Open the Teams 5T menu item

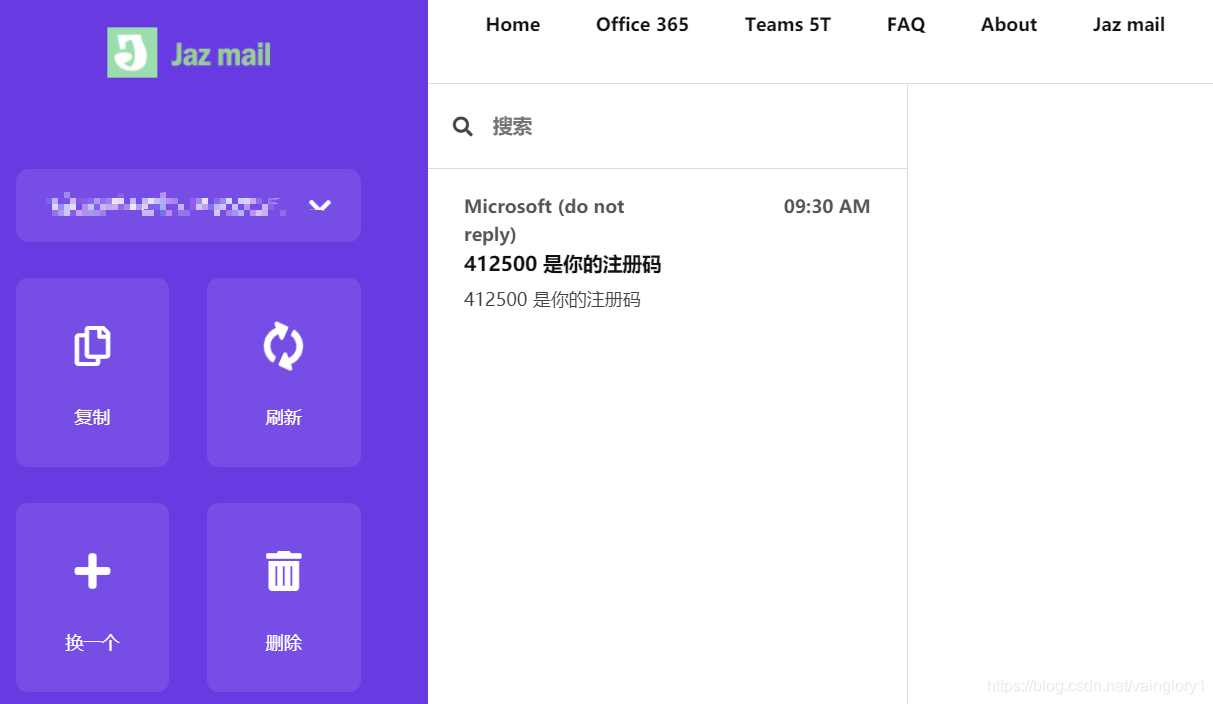788,25
